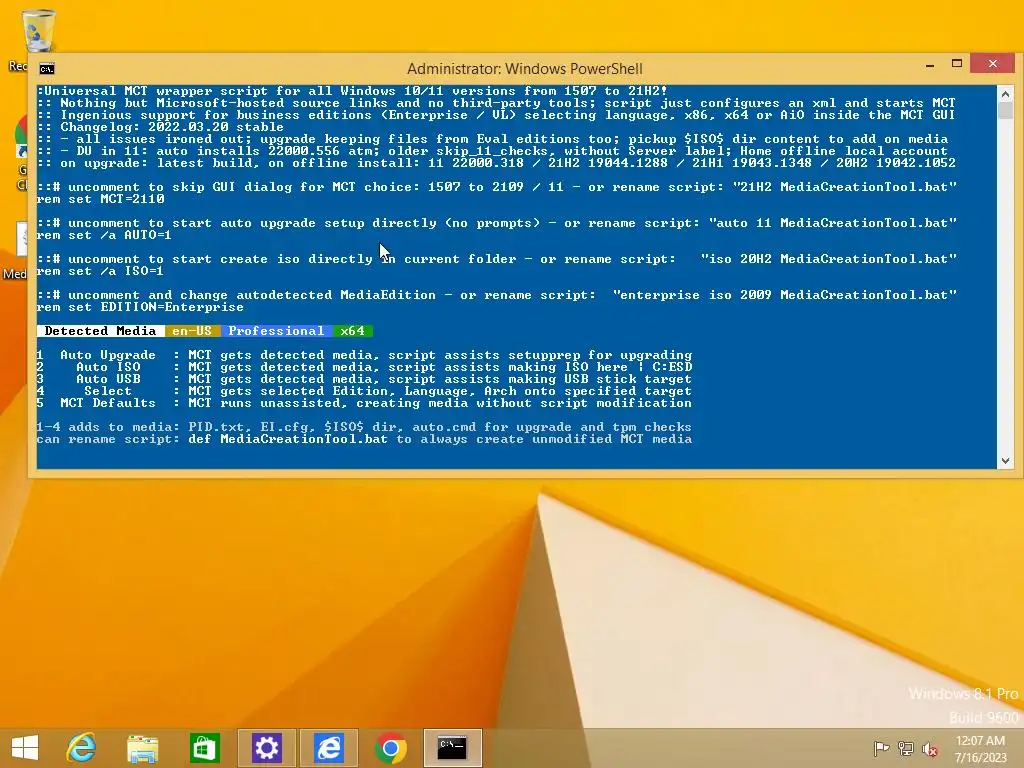Open PC settings gear in taskbar
The width and height of the screenshot is (1024, 768).
(266, 748)
